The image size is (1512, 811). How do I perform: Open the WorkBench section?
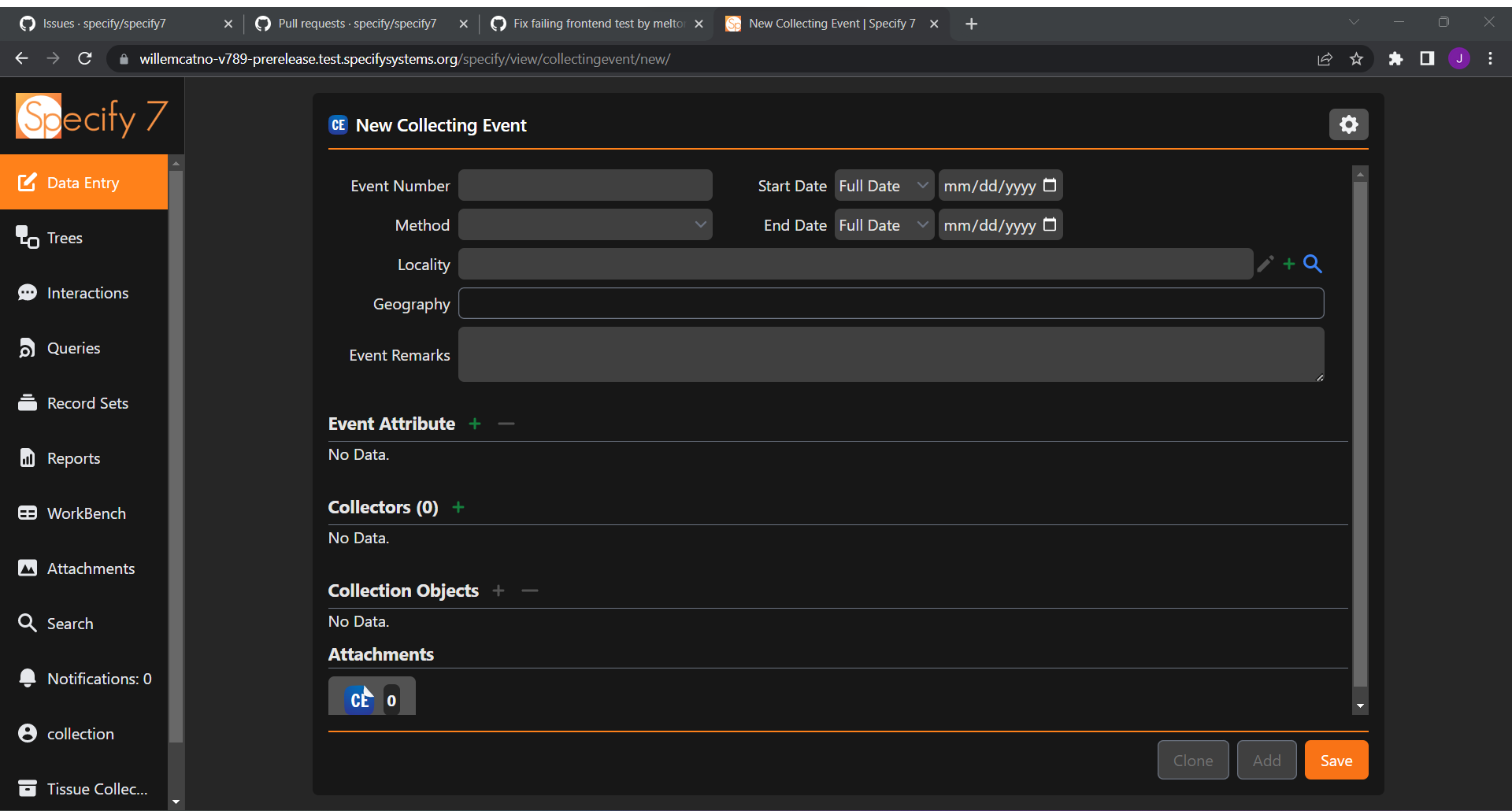point(86,513)
